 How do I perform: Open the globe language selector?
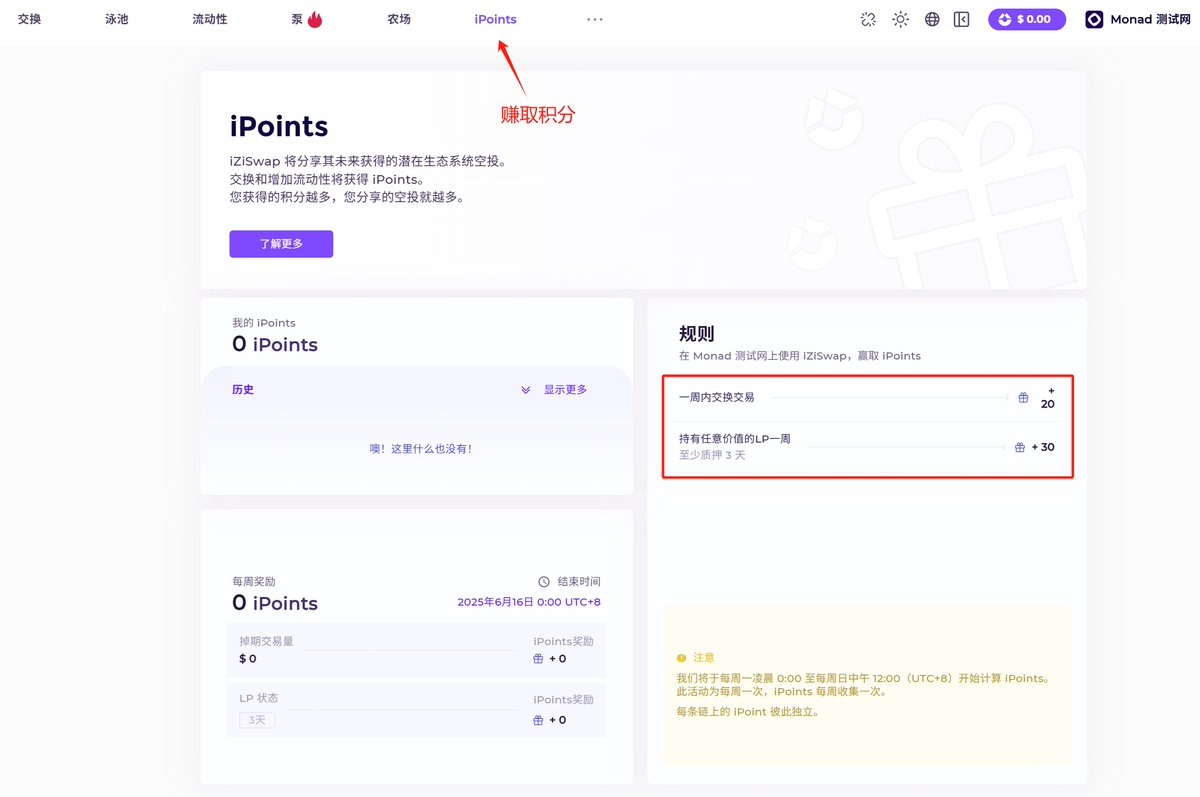pos(932,19)
